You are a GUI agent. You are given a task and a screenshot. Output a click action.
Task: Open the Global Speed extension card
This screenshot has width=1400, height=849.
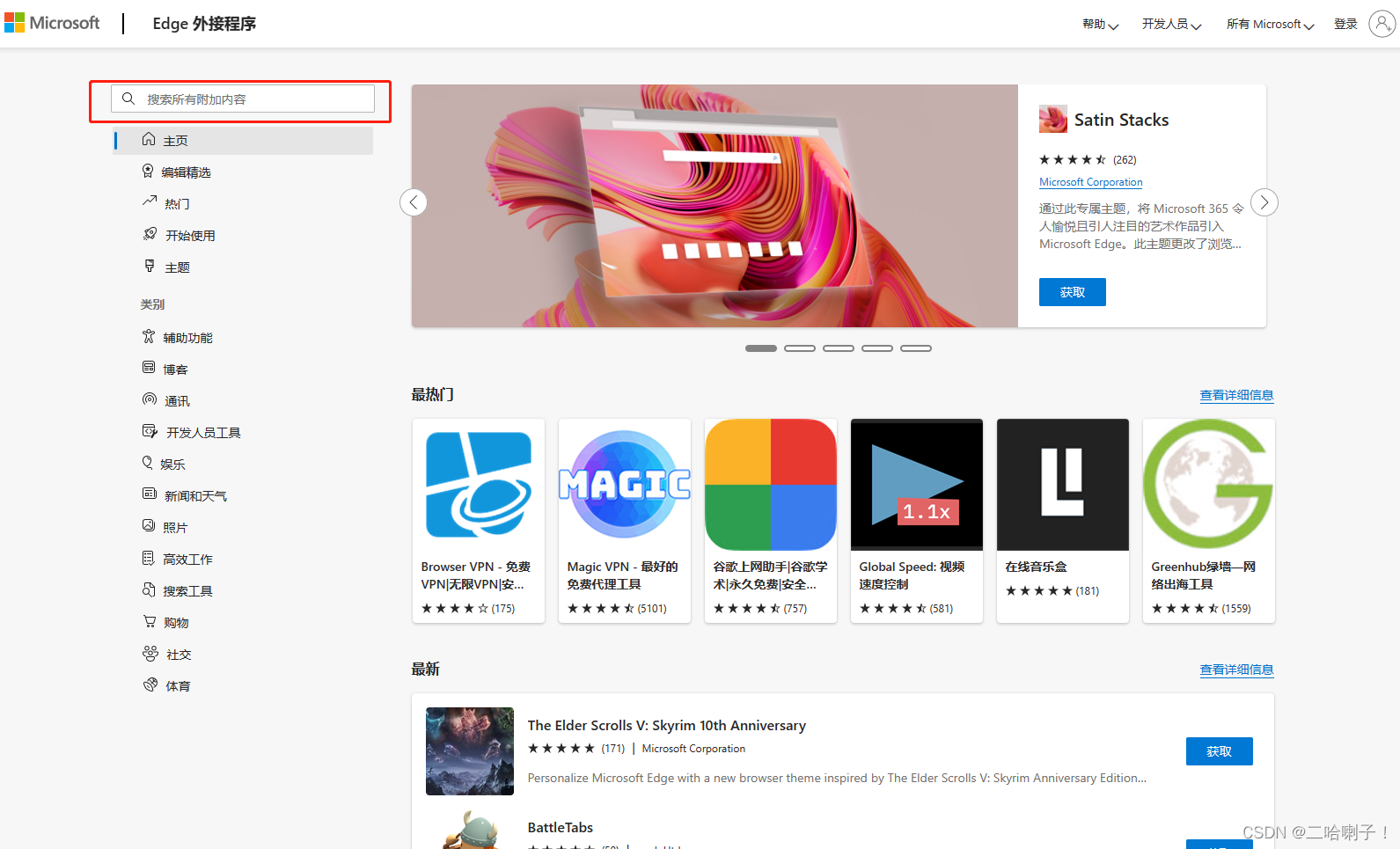(917, 521)
